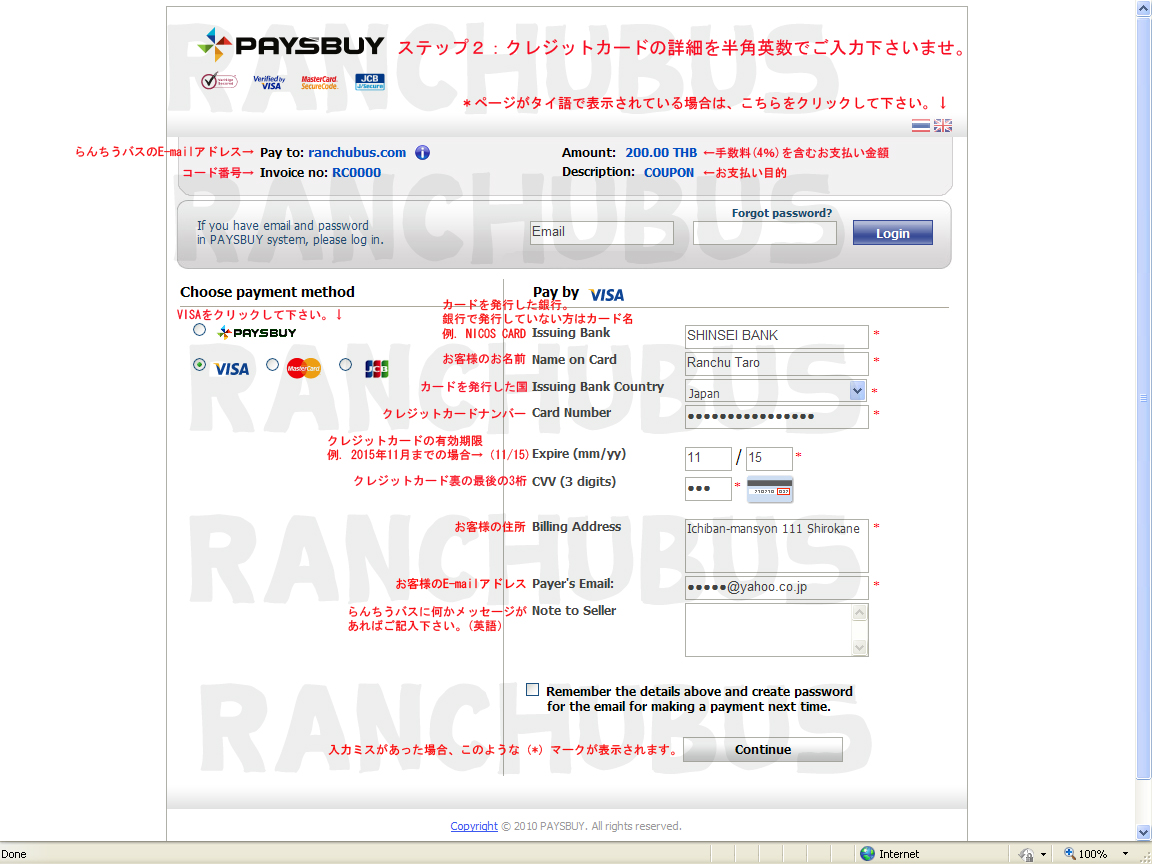
Task: Click the red checkmark security seal badge
Action: [x=219, y=81]
